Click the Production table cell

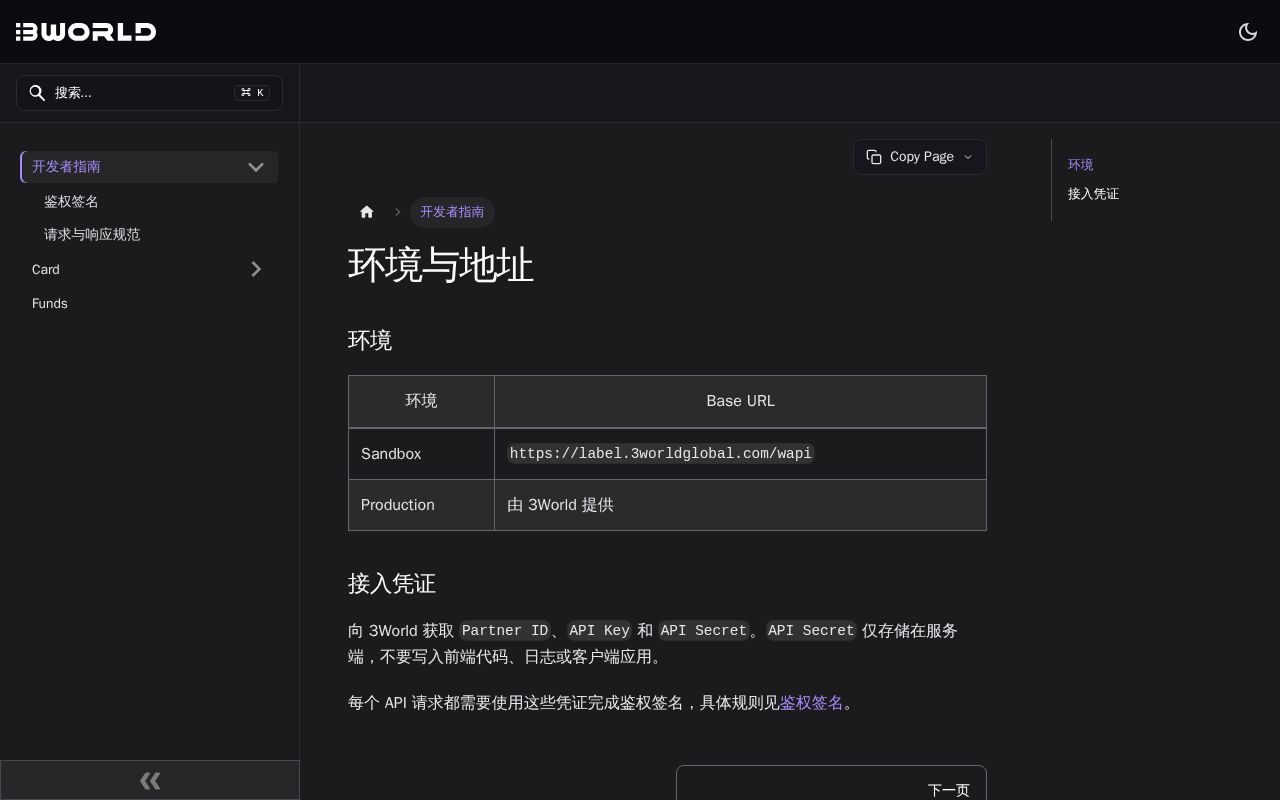[x=421, y=505]
